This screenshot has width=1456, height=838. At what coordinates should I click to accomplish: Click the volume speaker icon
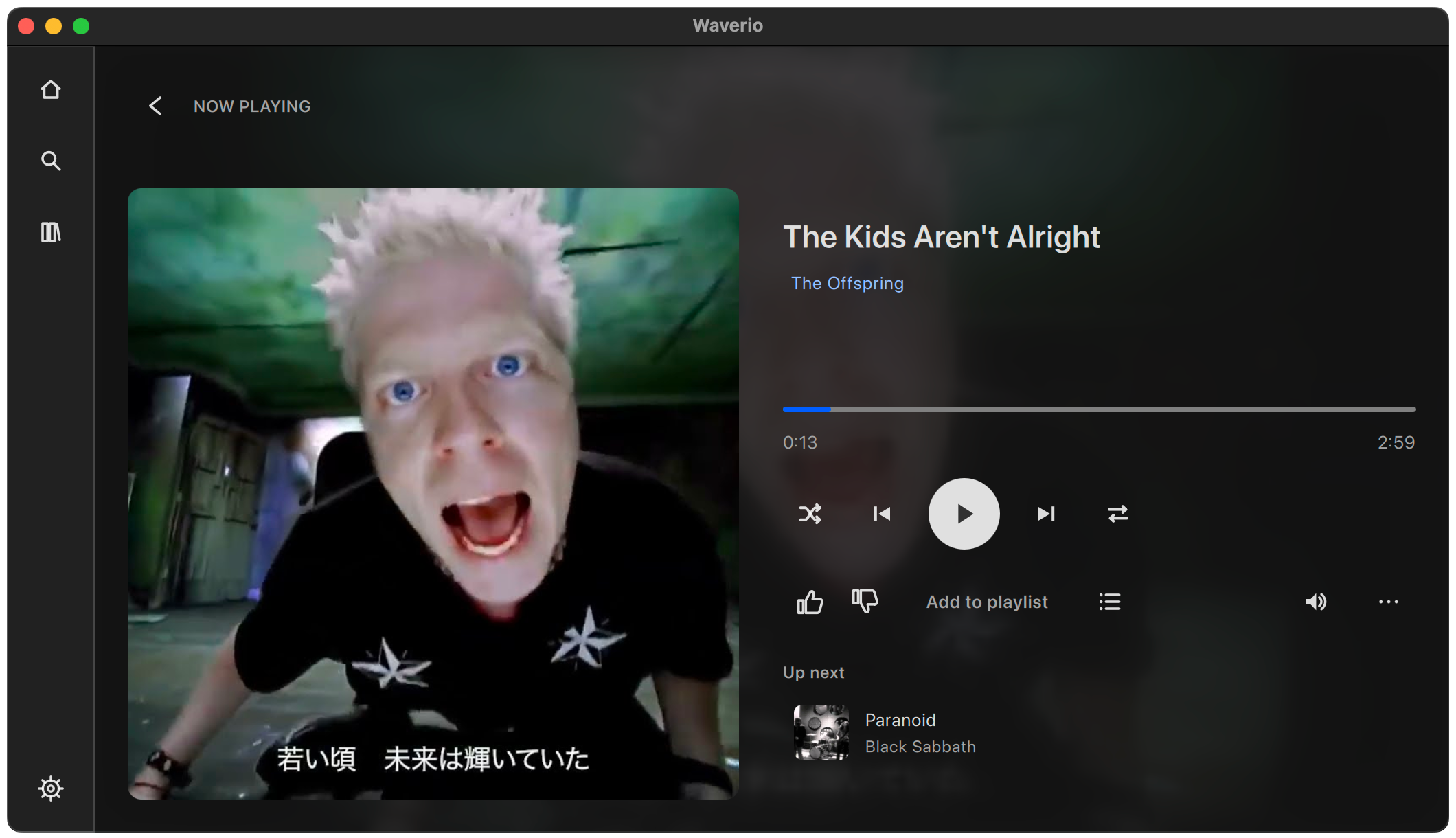[x=1316, y=602]
